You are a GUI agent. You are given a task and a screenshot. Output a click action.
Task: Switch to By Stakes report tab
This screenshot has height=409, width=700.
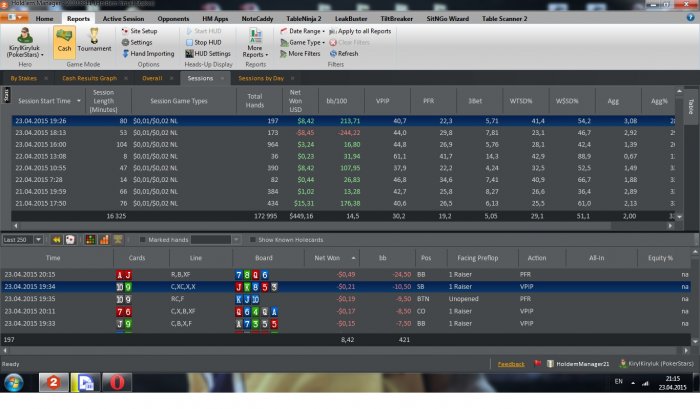tap(24, 78)
